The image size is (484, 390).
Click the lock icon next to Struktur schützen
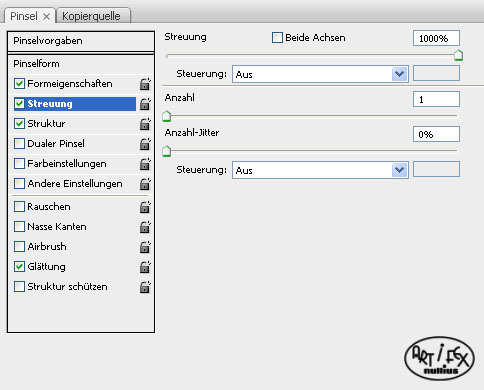(x=145, y=287)
